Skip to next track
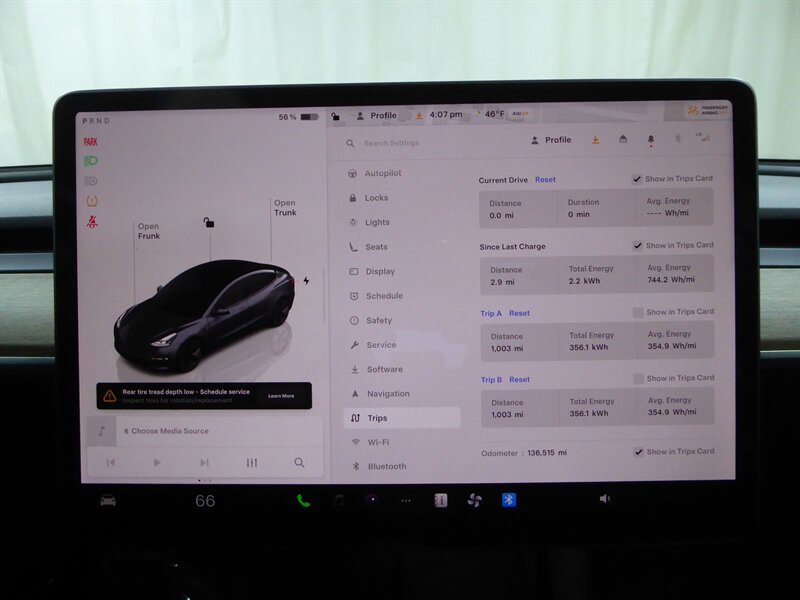Screen dimensions: 800x600 204,462
